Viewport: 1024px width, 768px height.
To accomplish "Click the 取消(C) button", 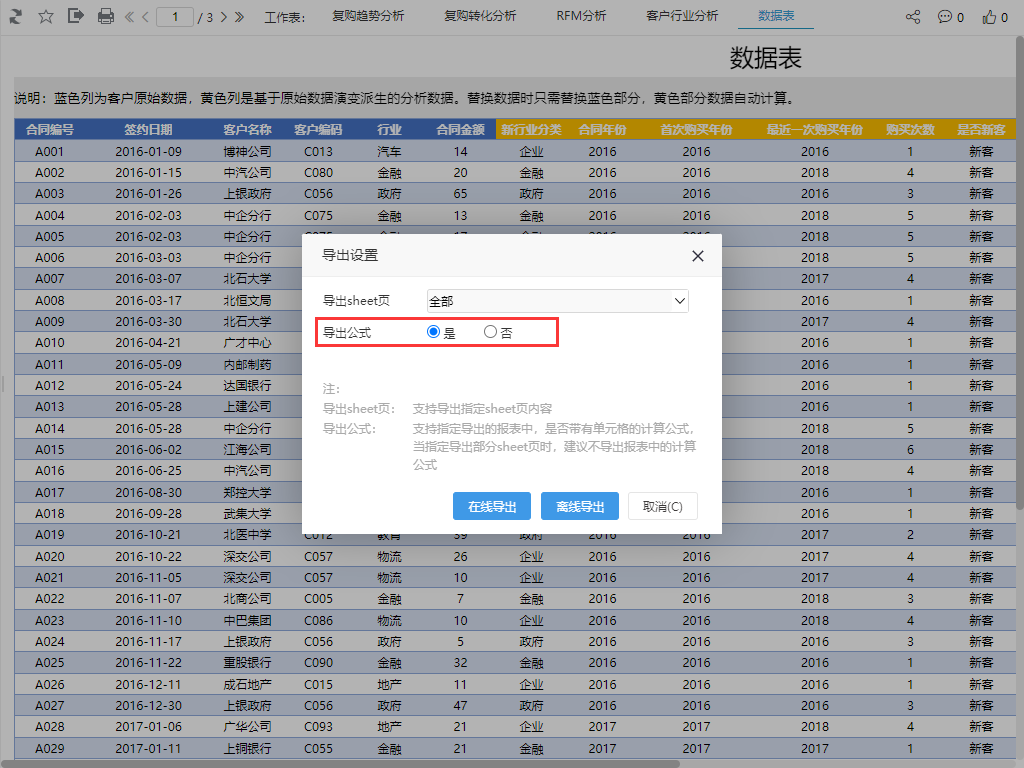I will tap(663, 506).
